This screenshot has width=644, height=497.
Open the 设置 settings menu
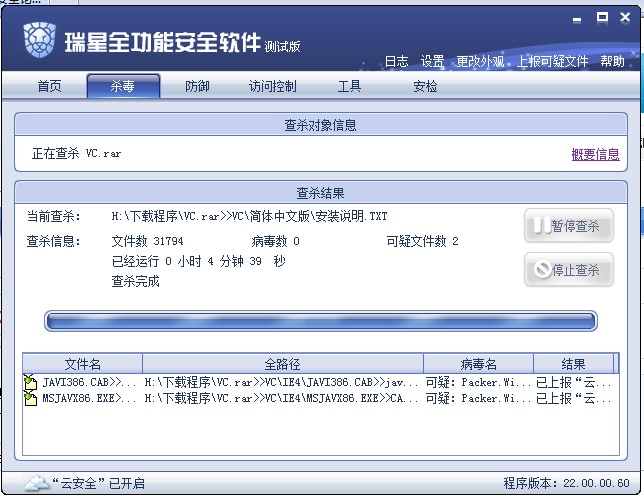[432, 61]
